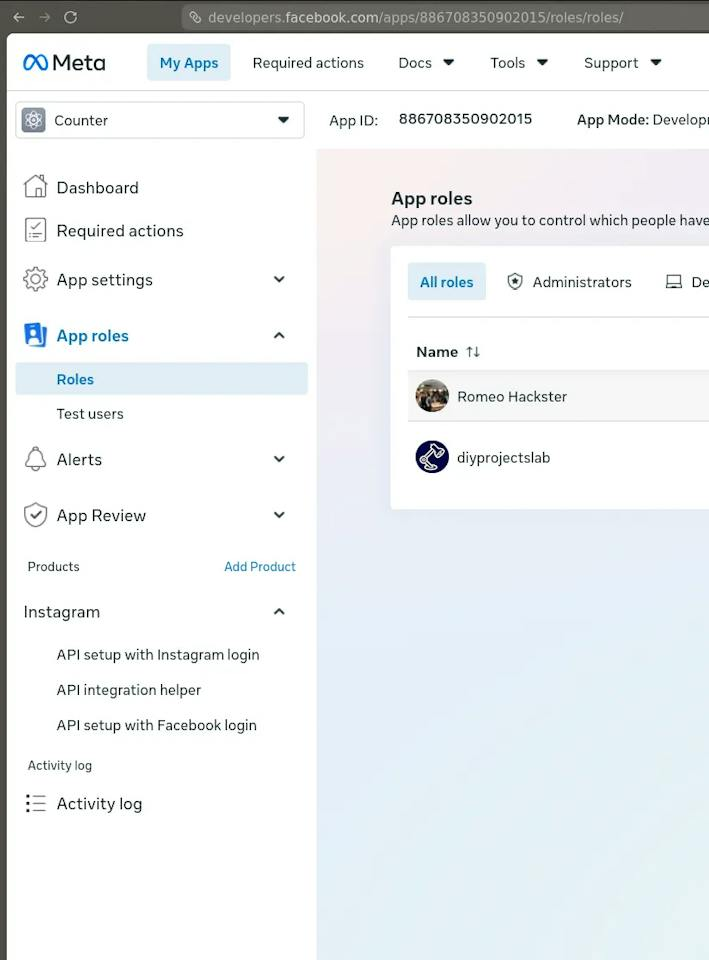Click the App settings gear icon
The height and width of the screenshot is (960, 709).
tap(36, 279)
